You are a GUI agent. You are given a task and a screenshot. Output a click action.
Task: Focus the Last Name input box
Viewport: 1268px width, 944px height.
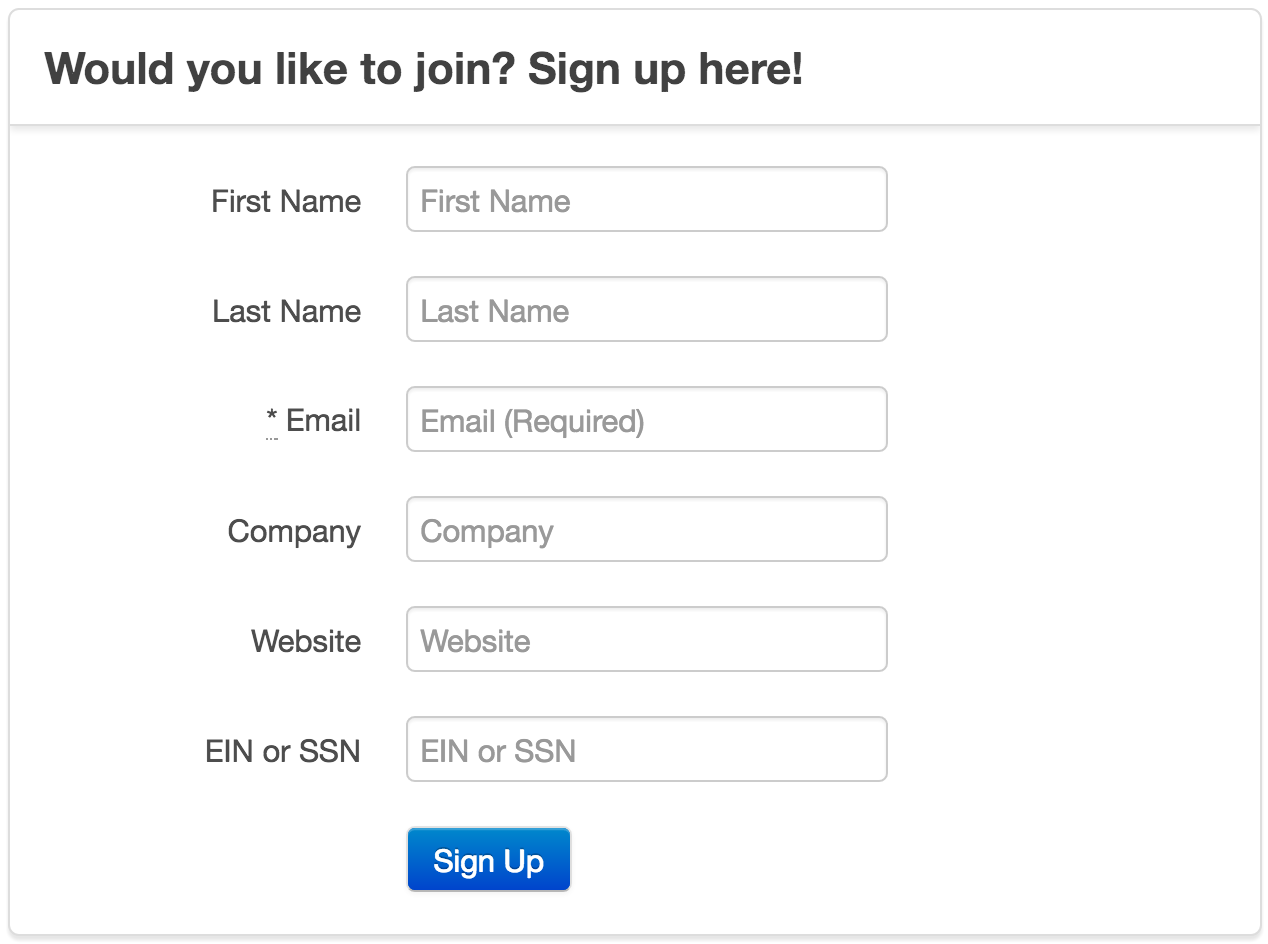click(x=646, y=310)
